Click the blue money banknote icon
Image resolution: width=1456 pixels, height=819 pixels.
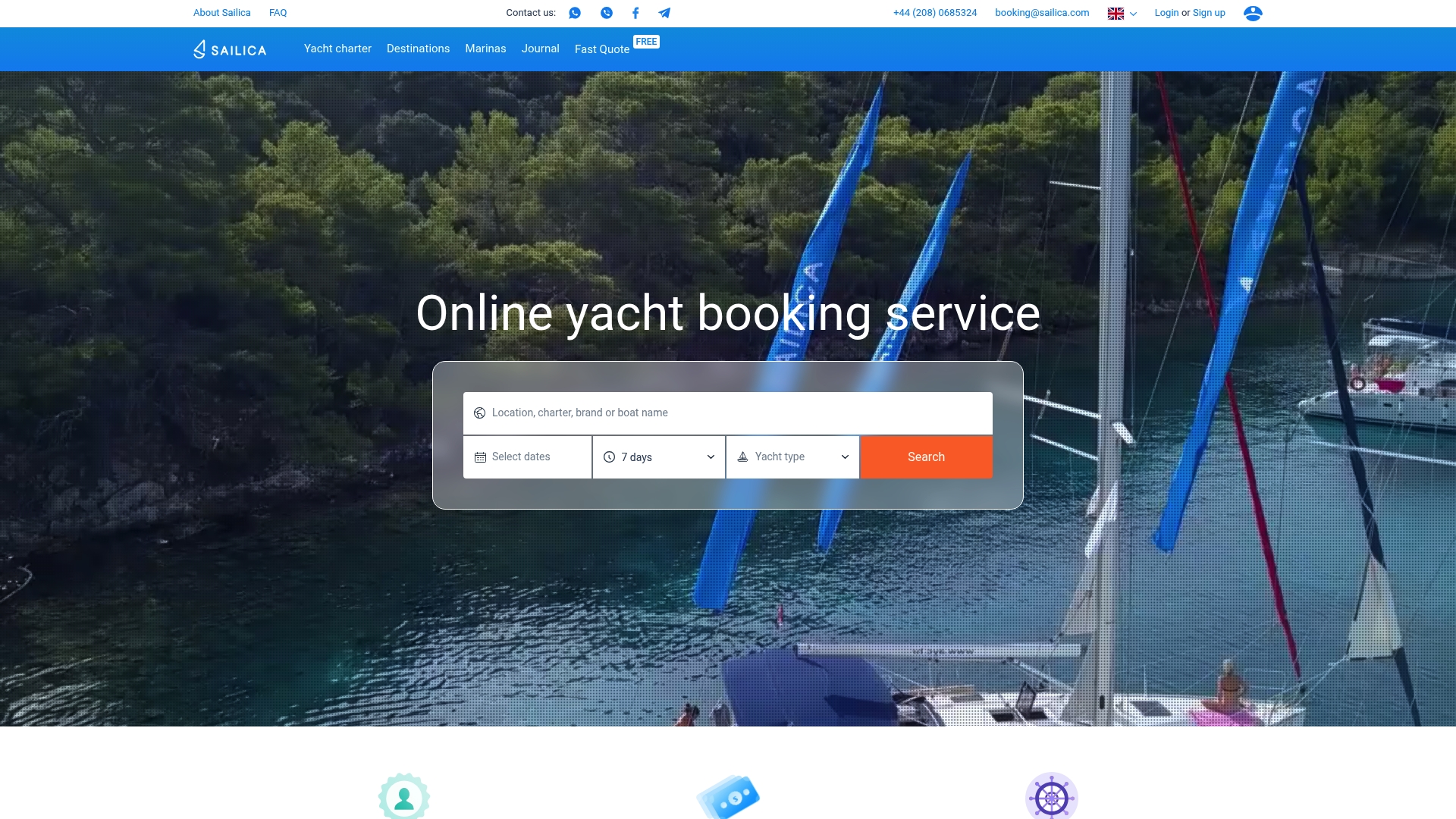[728, 797]
